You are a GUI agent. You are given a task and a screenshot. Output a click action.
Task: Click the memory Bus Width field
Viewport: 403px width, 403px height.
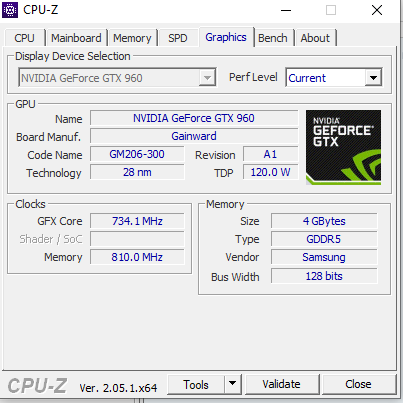point(324,276)
